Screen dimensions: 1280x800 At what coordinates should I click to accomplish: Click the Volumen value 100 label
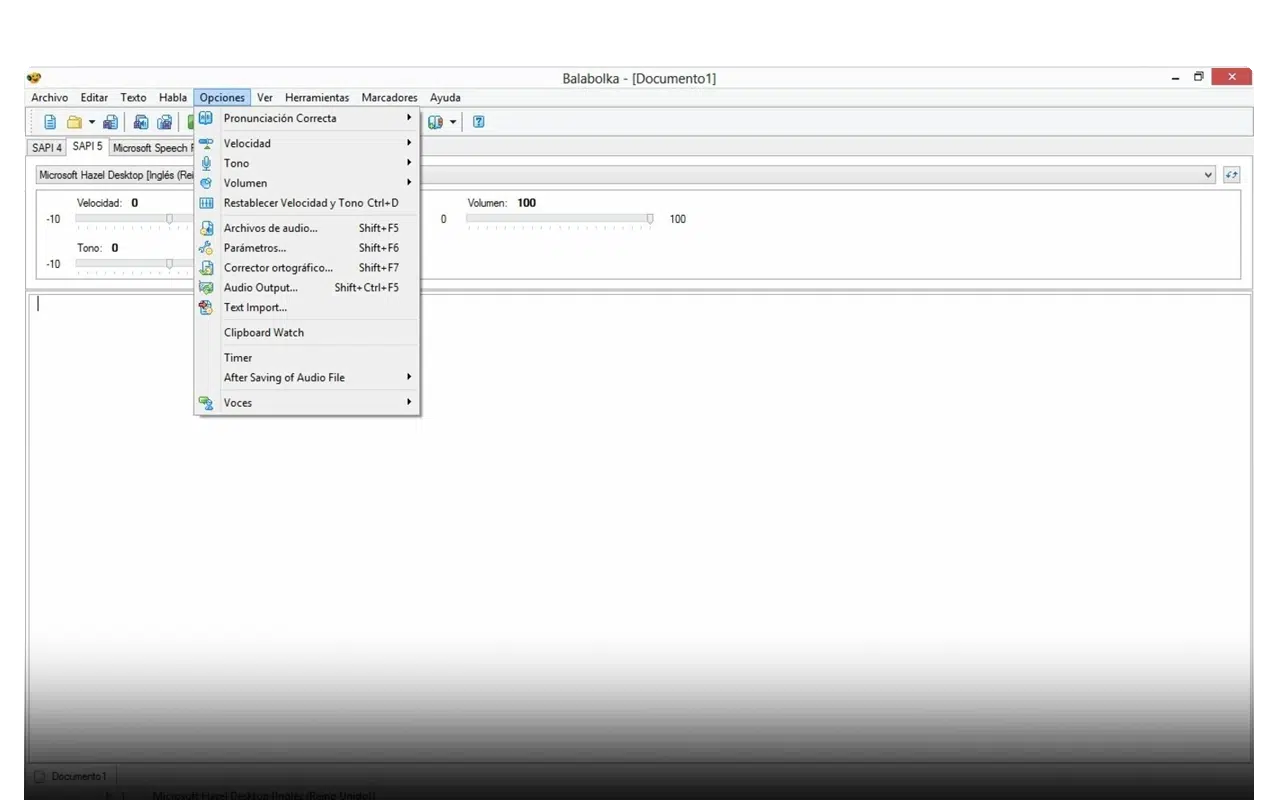coord(527,203)
